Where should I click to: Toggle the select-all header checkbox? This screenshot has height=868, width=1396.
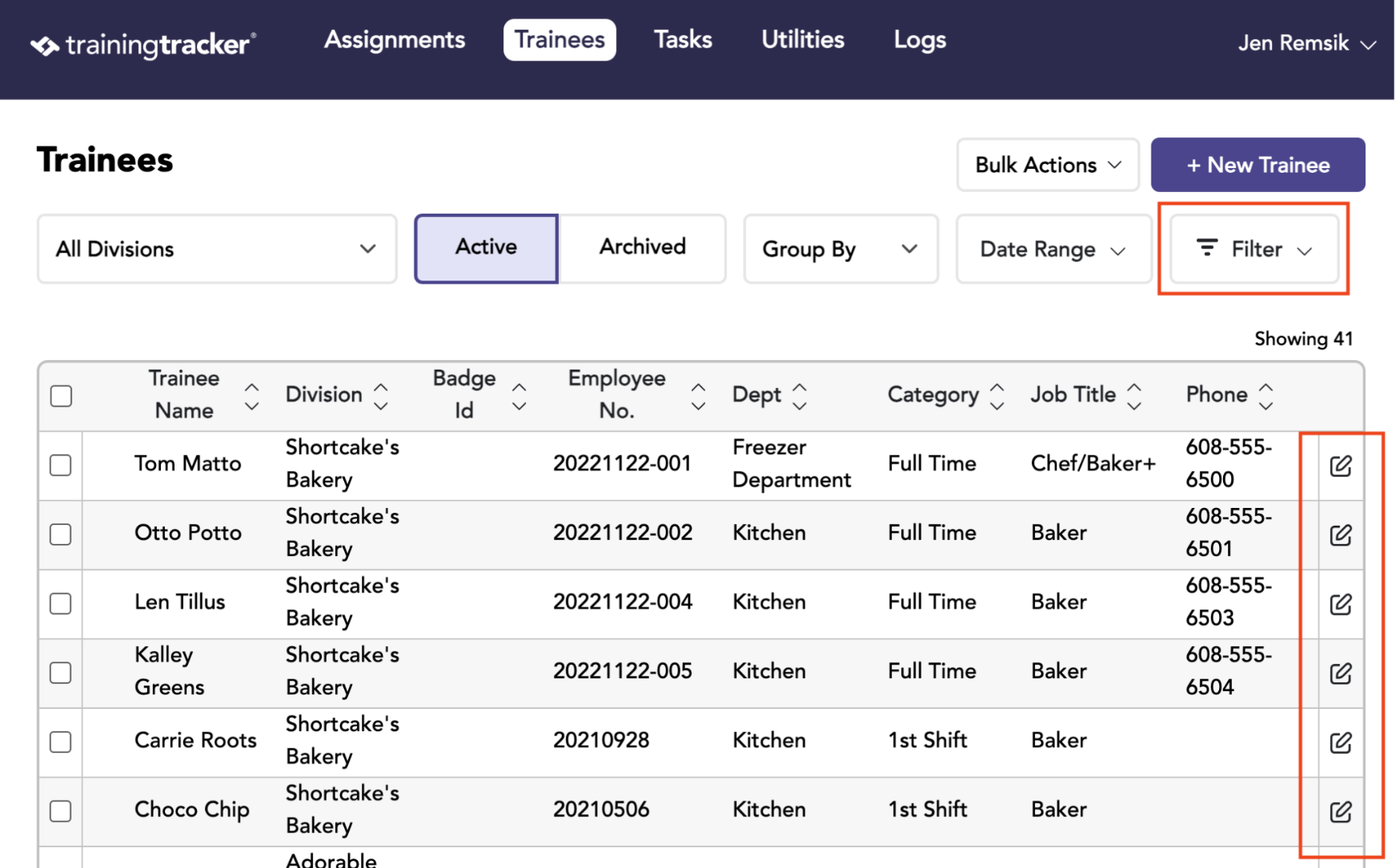tap(61, 395)
